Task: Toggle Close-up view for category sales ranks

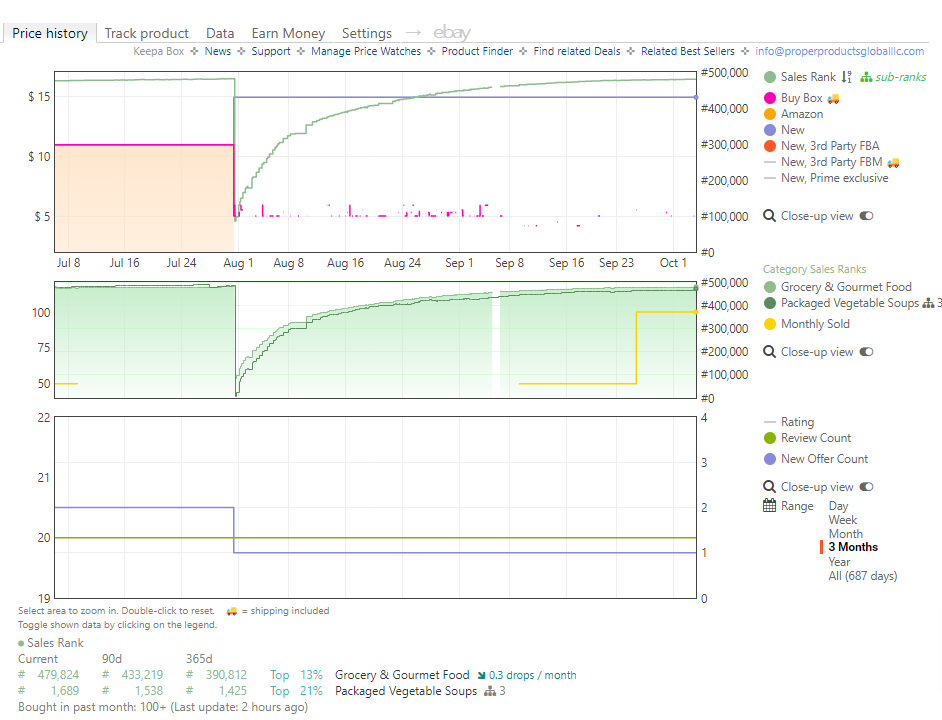Action: tap(866, 352)
